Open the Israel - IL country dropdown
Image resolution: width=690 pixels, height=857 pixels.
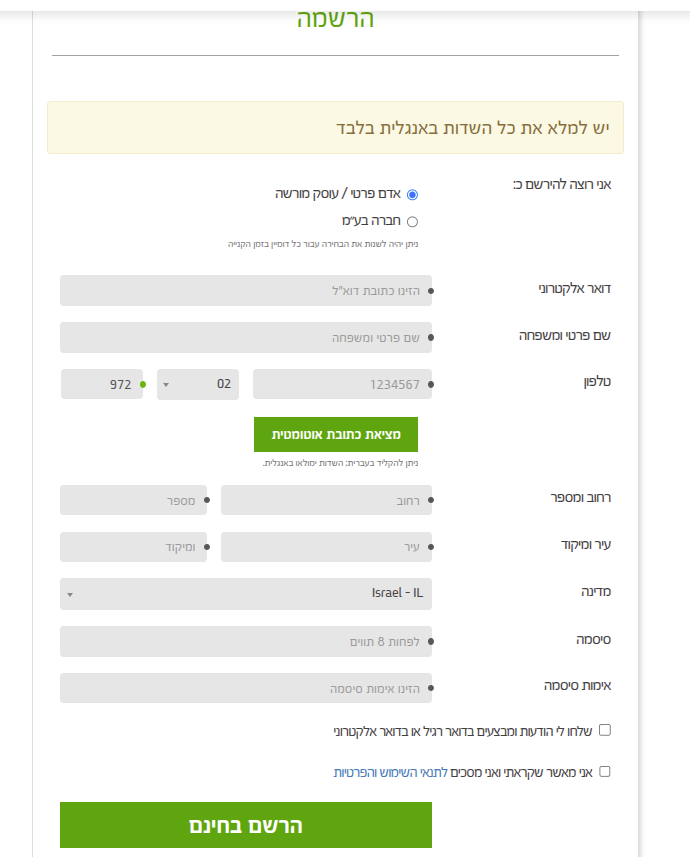tap(246, 594)
